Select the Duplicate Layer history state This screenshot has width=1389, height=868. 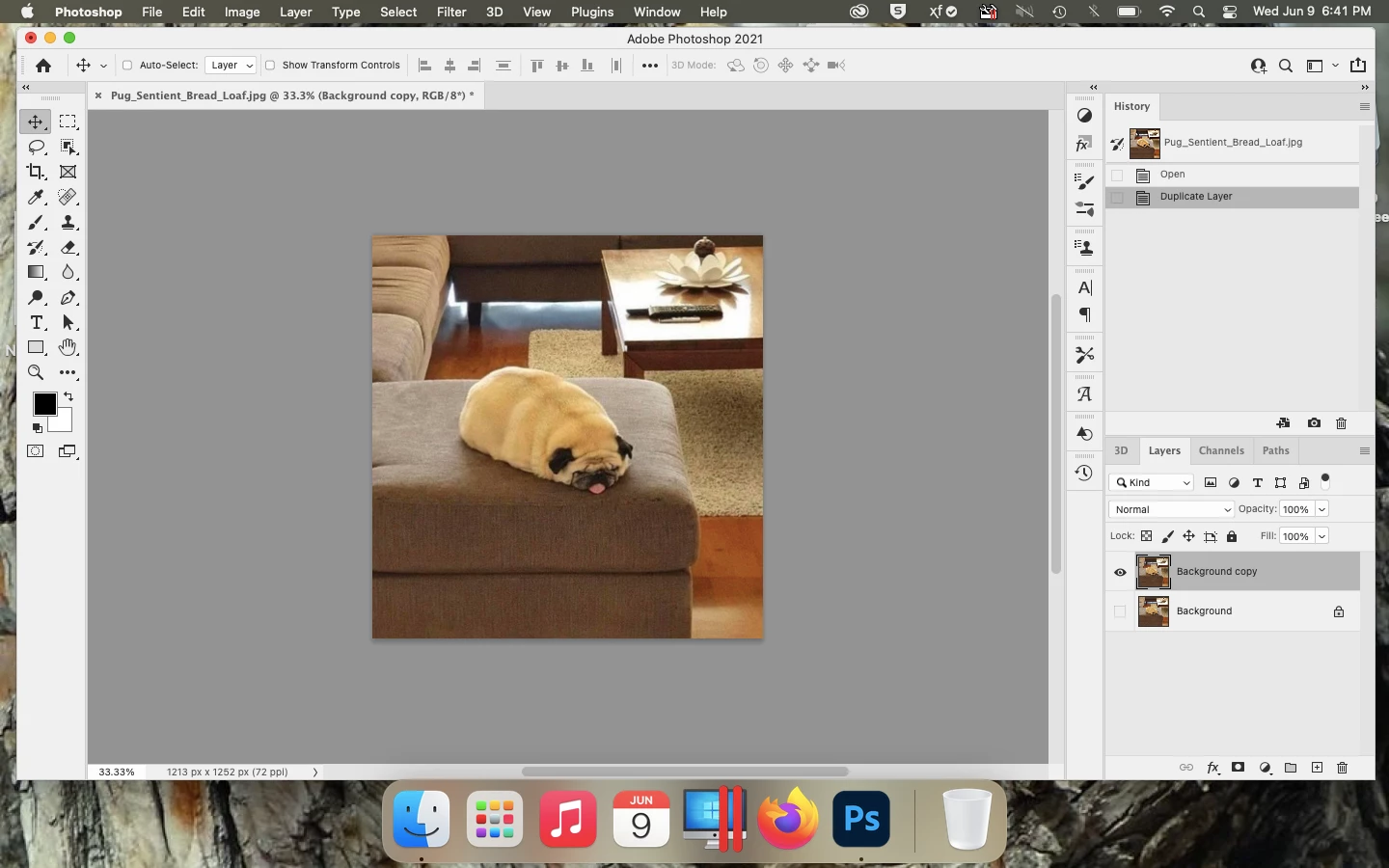[1233, 197]
